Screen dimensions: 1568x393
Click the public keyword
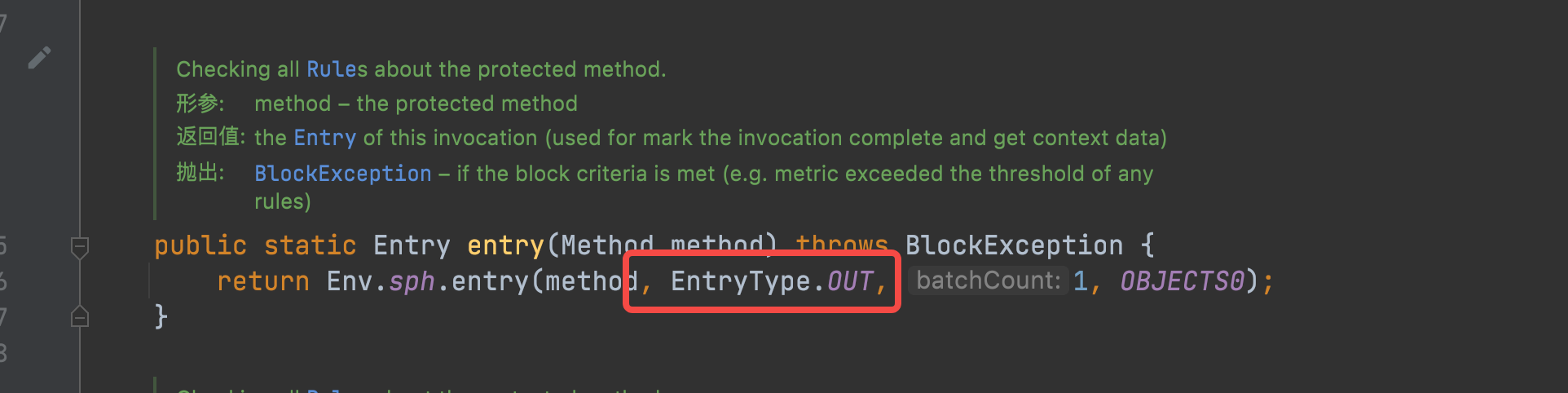(200, 245)
